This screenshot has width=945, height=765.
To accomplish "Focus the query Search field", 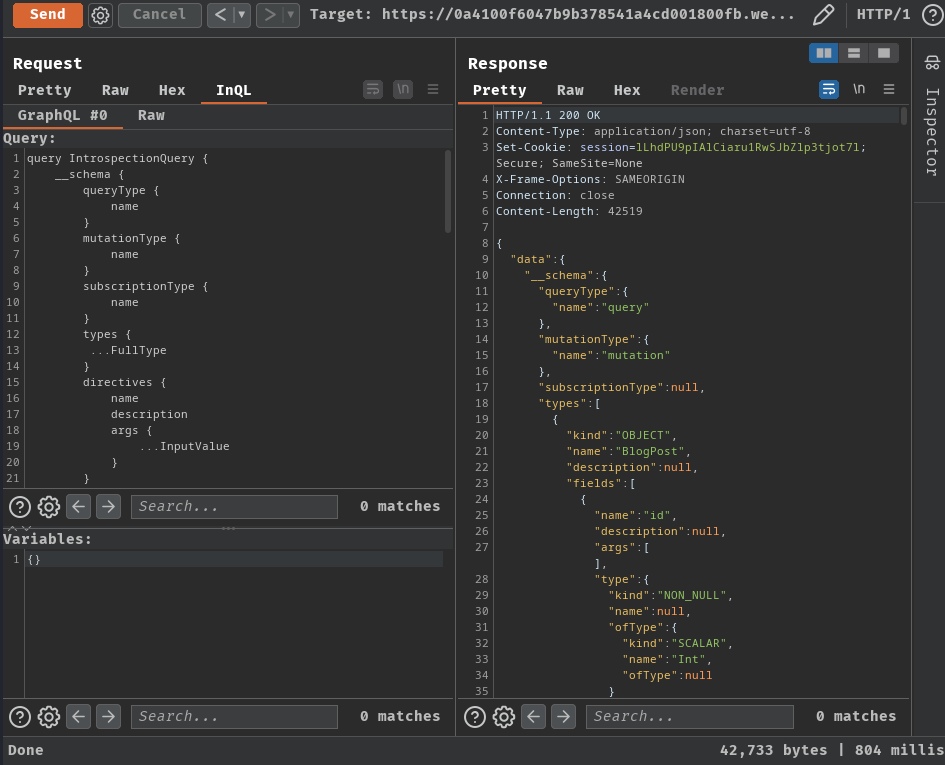I will coord(234,507).
